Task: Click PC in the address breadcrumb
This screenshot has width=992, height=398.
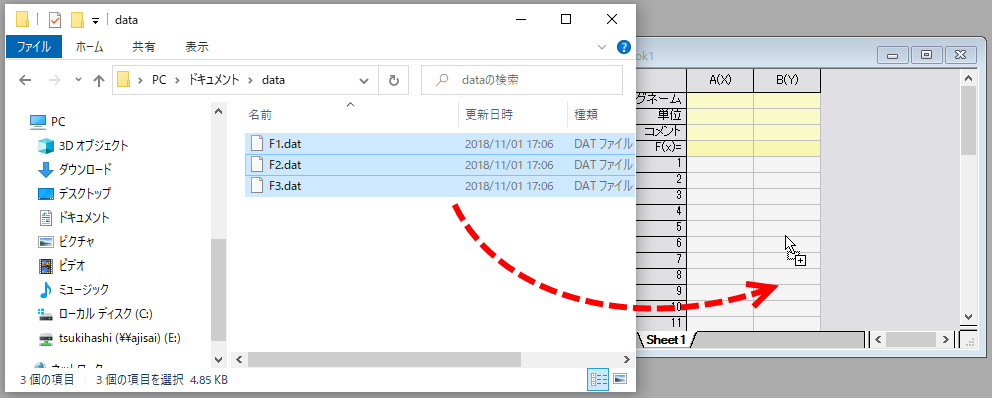Action: click(158, 80)
